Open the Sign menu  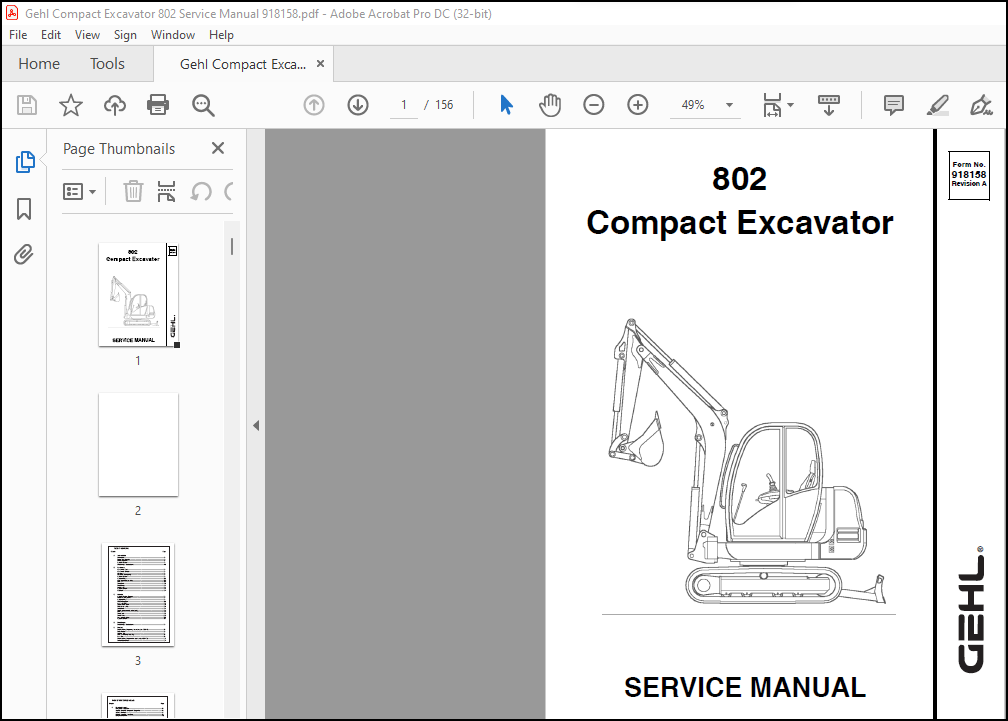pyautogui.click(x=125, y=35)
